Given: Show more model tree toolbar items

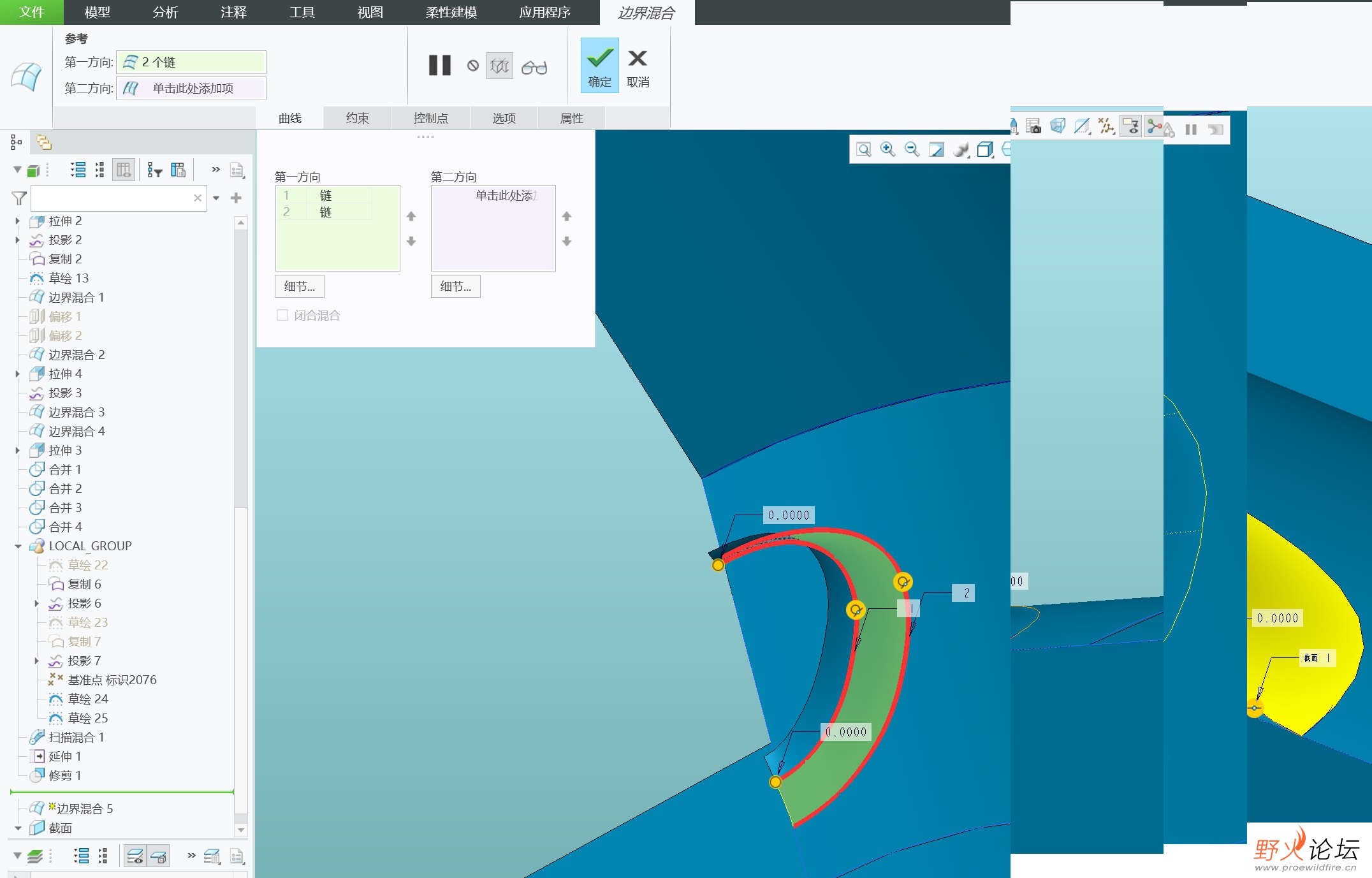Looking at the screenshot, I should 216,169.
